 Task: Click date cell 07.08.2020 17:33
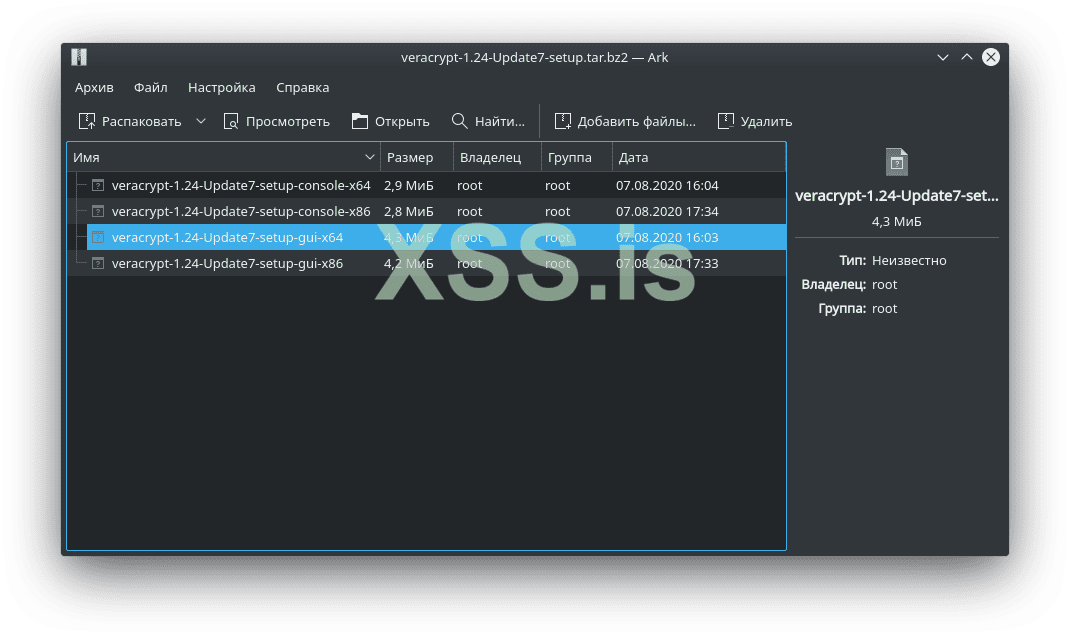(667, 263)
